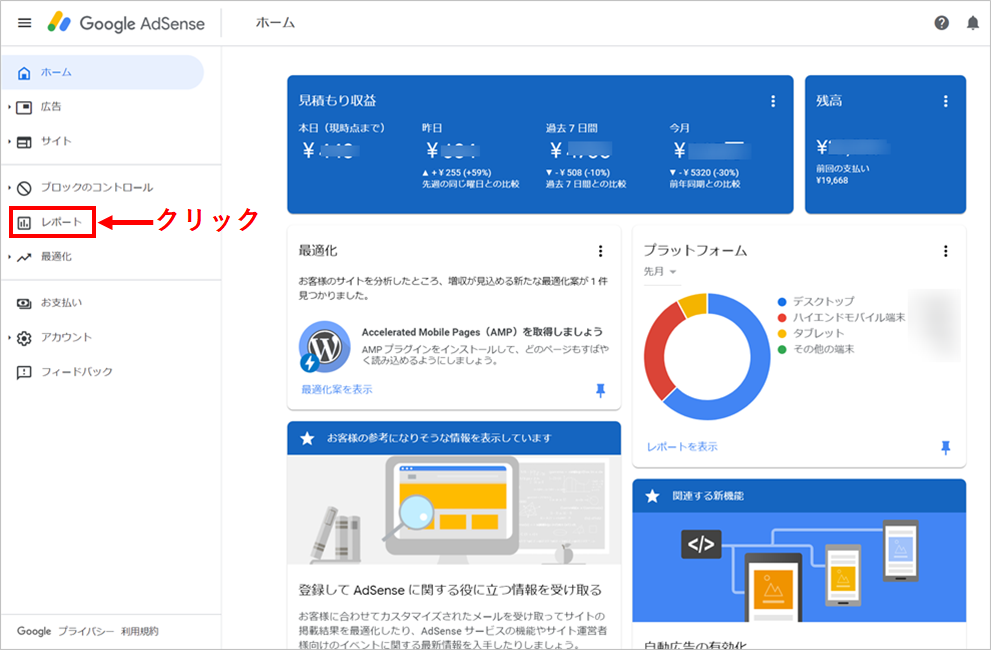This screenshot has height=650, width=991.
Task: Click the WordPress AMP icon
Action: [325, 346]
